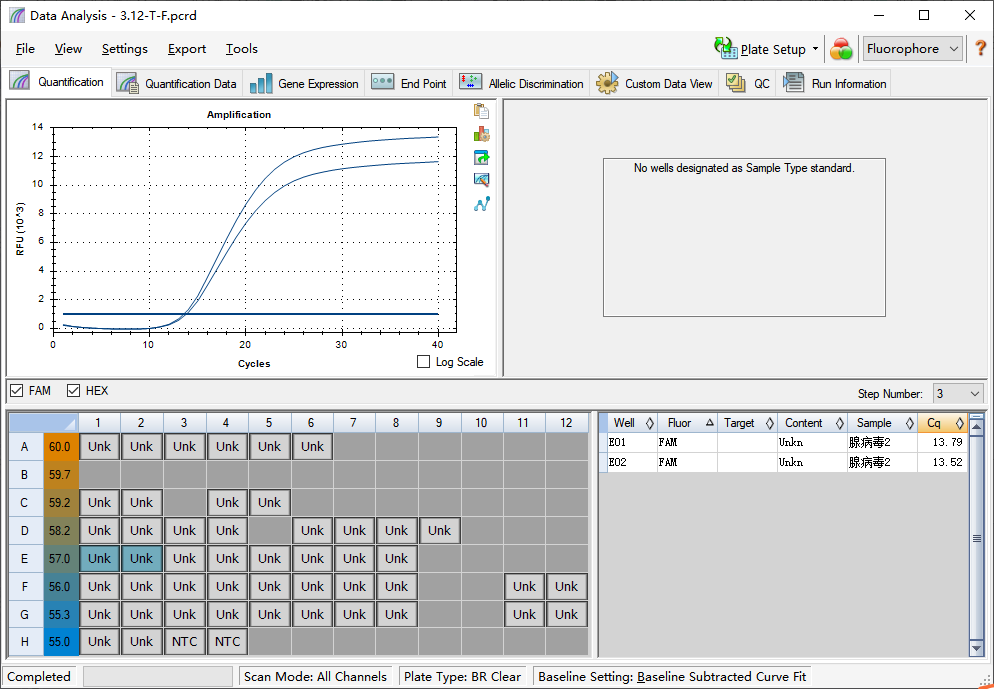Click the 58.2 temperature gradient cell
Screen dimensions: 994x689
pyautogui.click(x=61, y=531)
